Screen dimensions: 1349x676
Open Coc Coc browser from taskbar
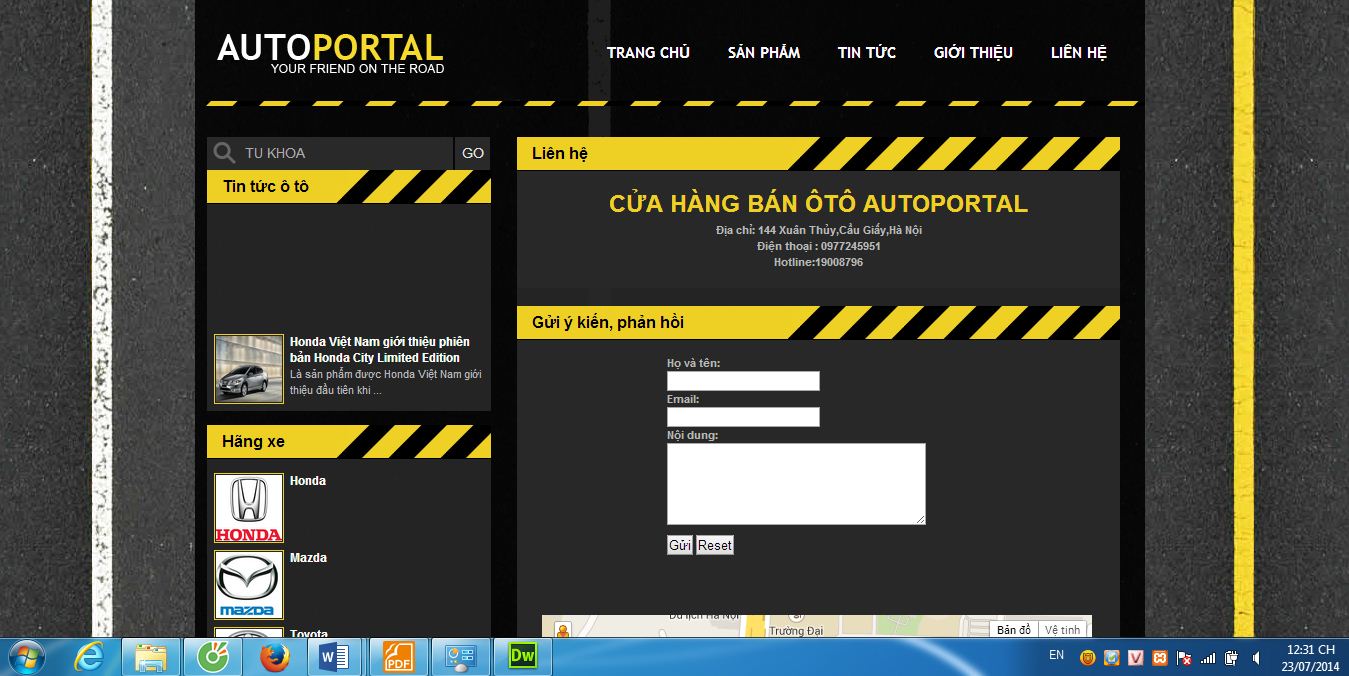213,657
